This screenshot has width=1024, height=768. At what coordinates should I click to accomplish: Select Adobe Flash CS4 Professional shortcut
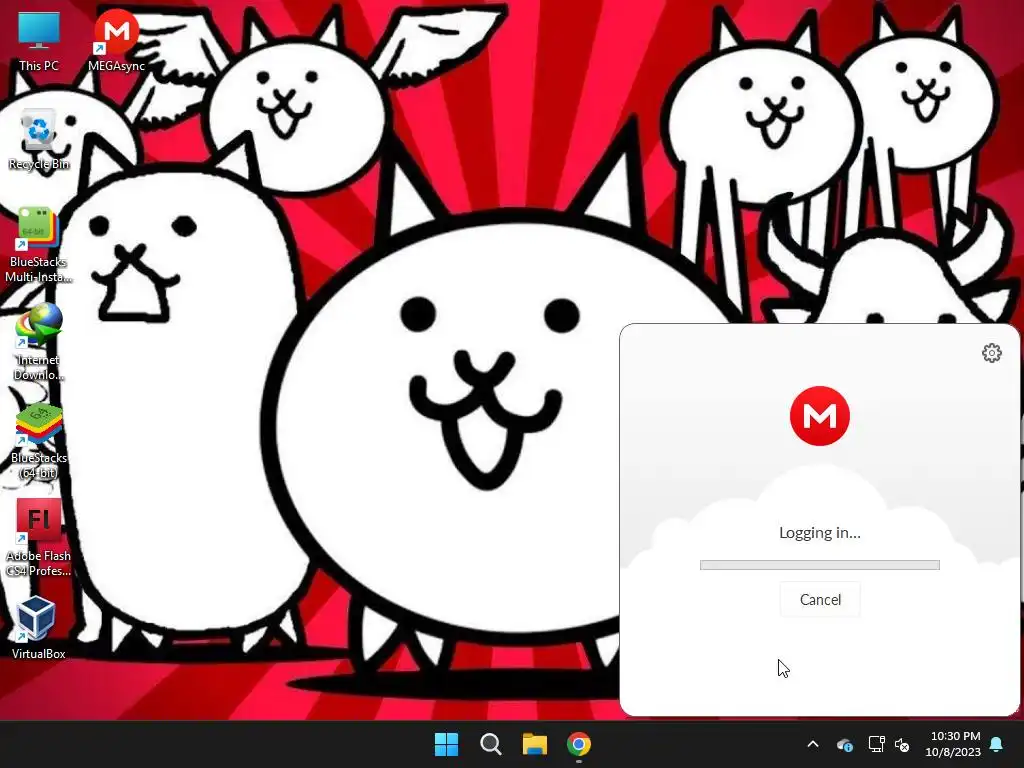[x=39, y=539]
